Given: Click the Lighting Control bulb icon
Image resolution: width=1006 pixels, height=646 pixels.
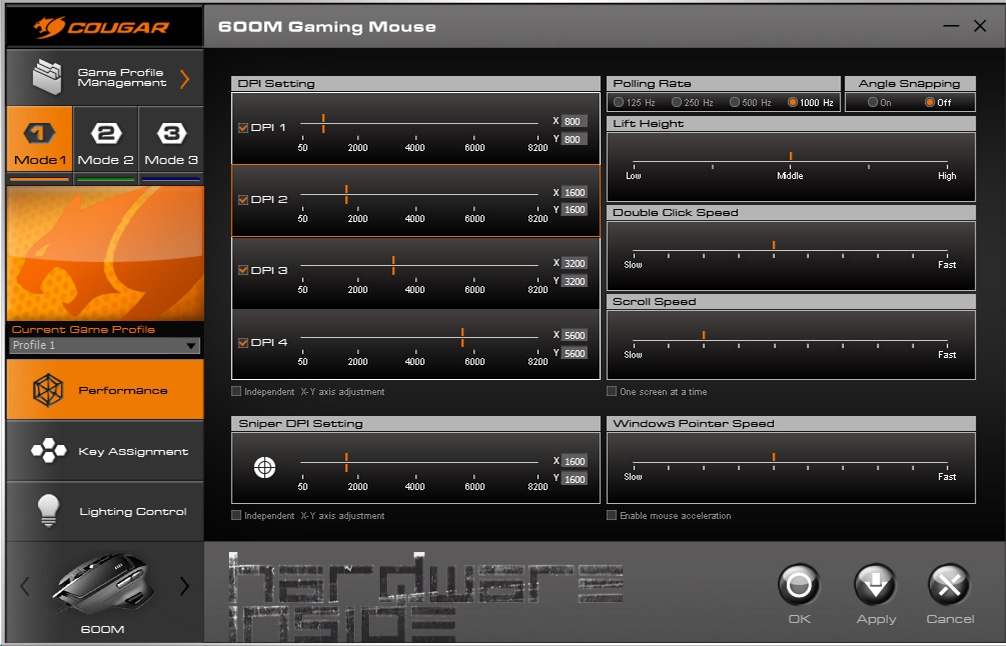Looking at the screenshot, I should 49,511.
